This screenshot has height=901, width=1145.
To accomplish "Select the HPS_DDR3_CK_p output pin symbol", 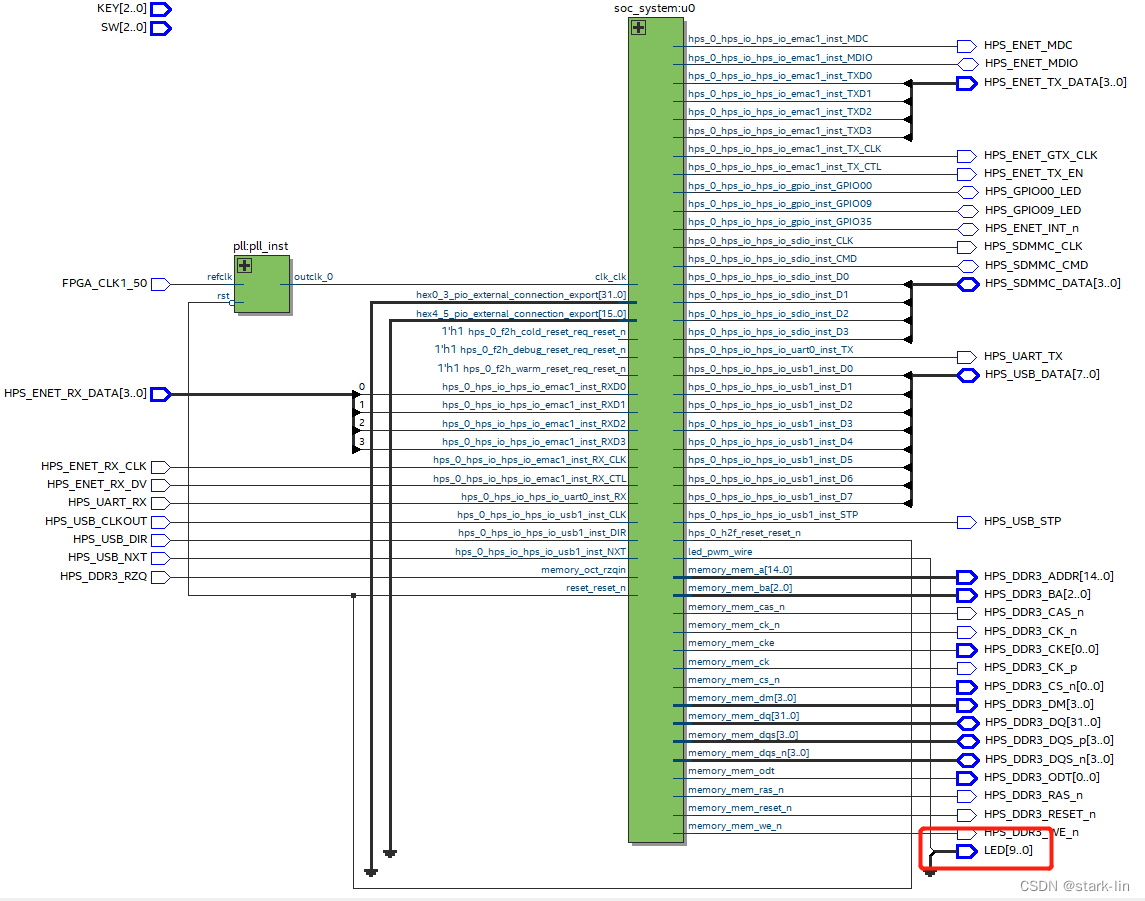I will point(967,669).
